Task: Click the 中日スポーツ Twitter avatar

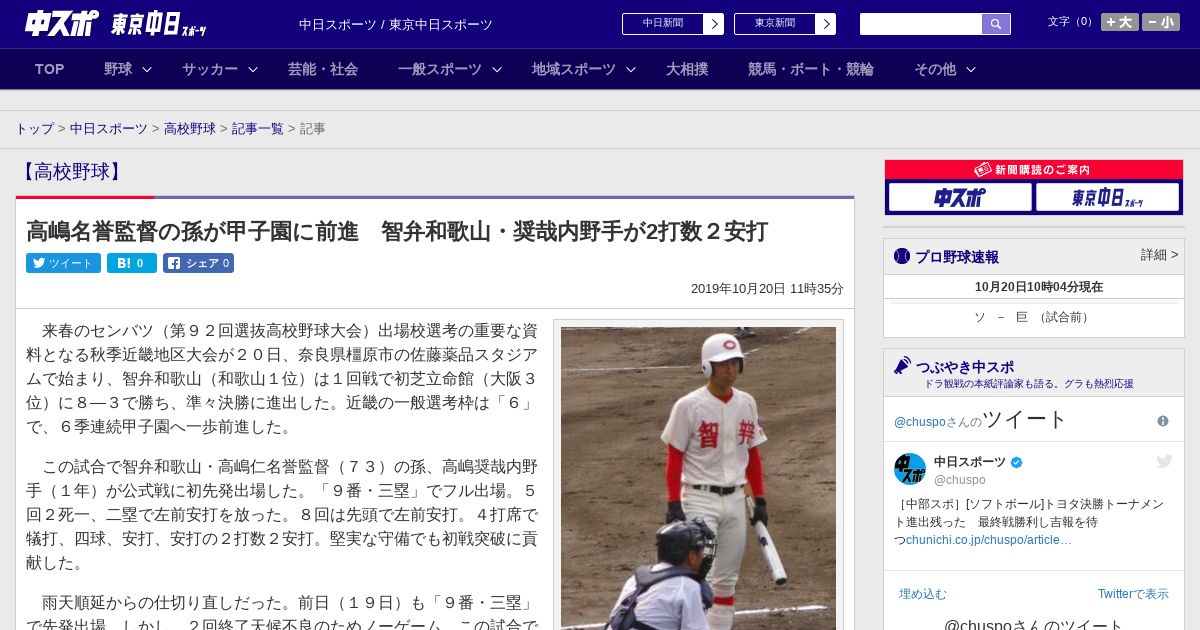Action: (910, 469)
